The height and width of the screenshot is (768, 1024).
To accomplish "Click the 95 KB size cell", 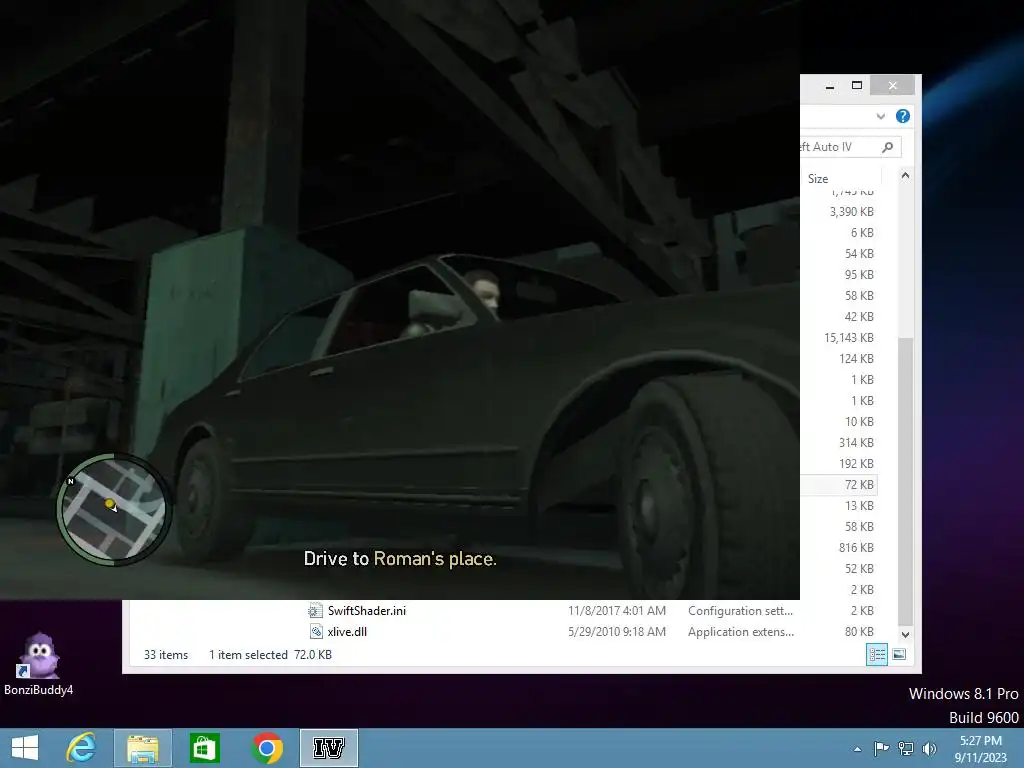I will pos(859,274).
